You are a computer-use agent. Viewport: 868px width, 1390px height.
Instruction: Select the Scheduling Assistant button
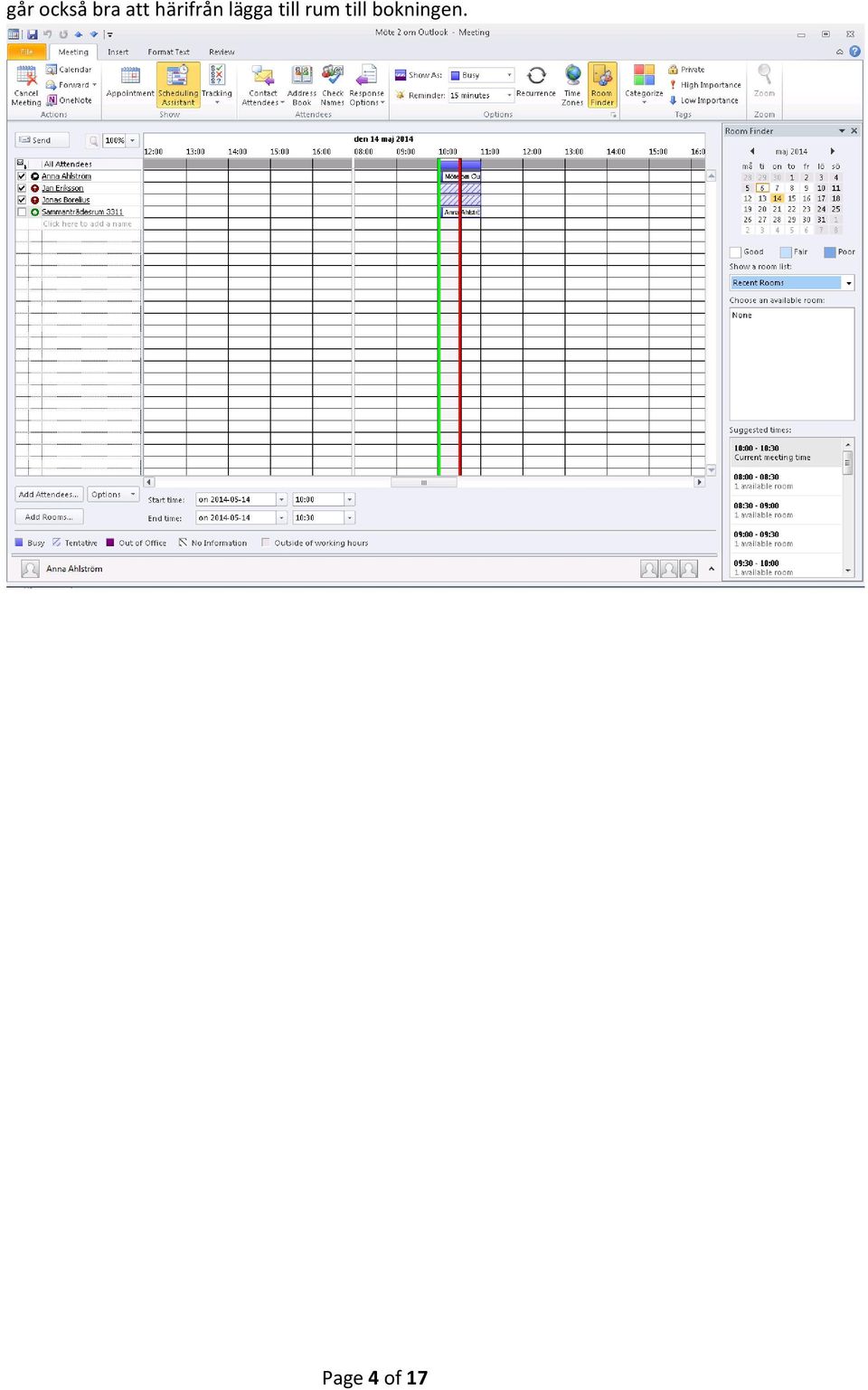(178, 85)
